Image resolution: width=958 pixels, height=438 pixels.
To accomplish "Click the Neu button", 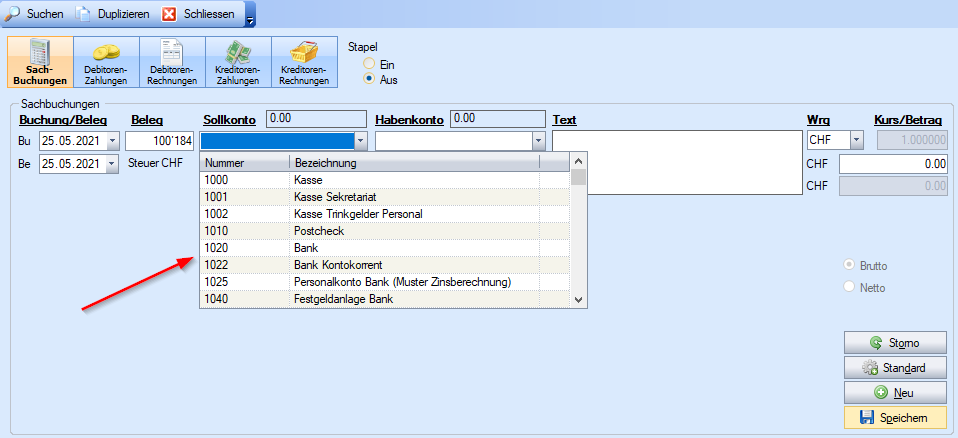I will click(894, 393).
